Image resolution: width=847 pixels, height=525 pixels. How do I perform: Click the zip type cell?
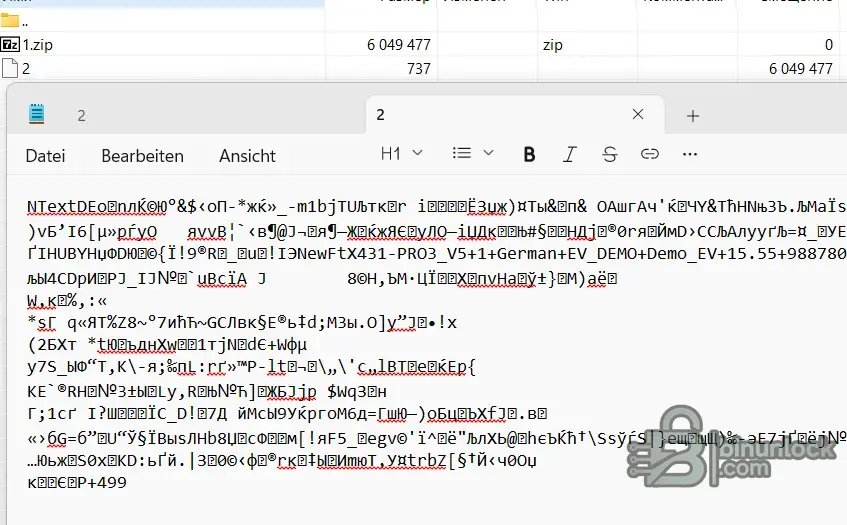pos(553,45)
